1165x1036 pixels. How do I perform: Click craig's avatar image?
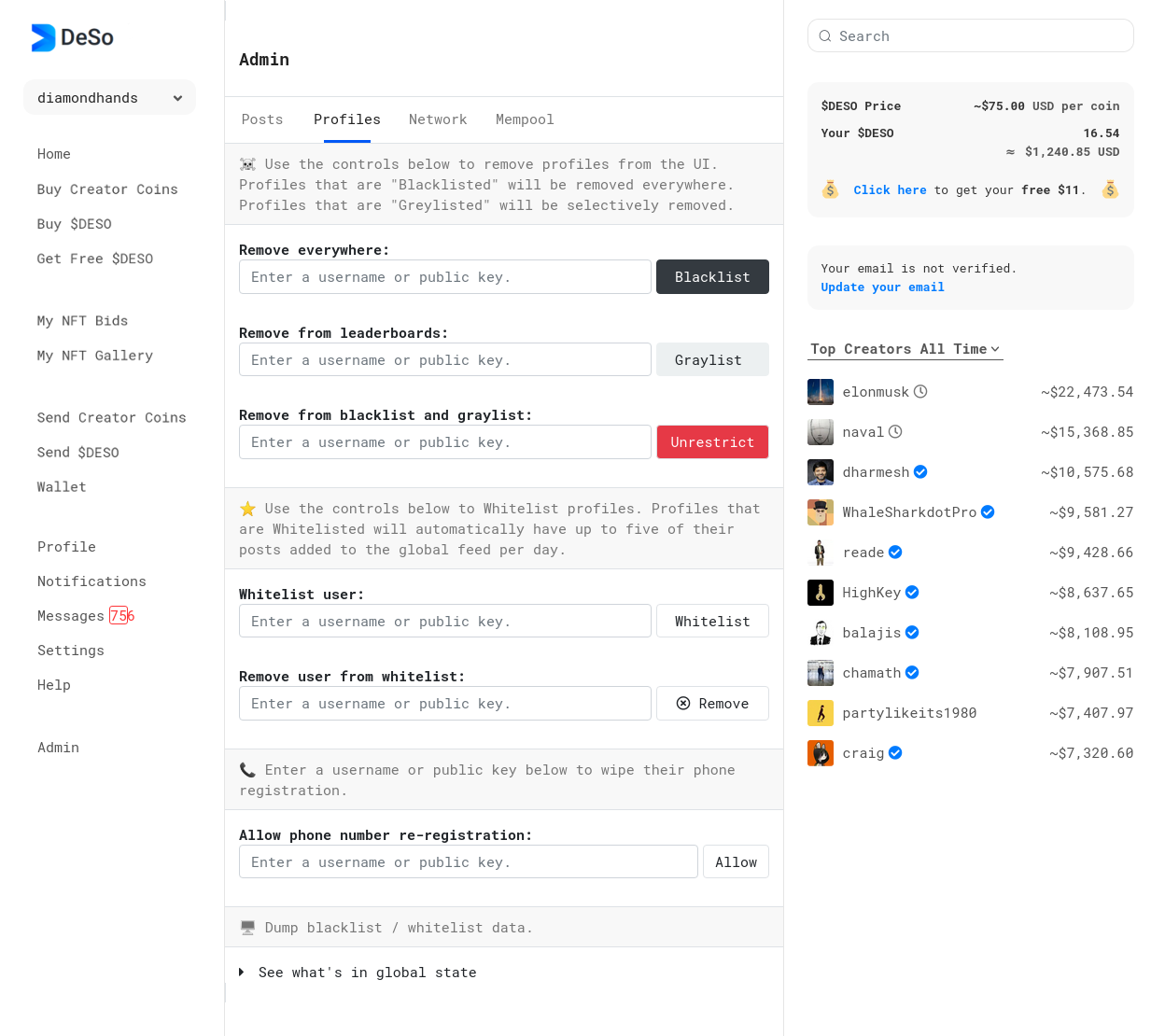[x=821, y=753]
